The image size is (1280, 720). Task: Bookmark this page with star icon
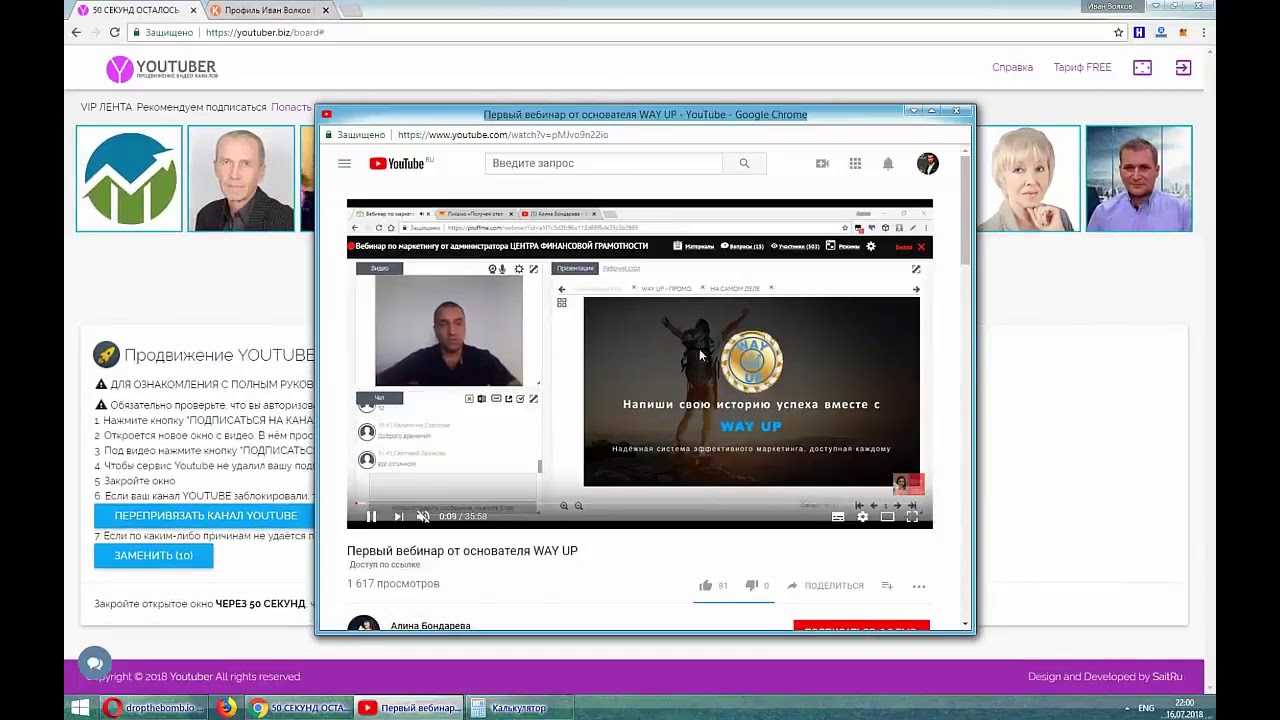tap(1118, 32)
